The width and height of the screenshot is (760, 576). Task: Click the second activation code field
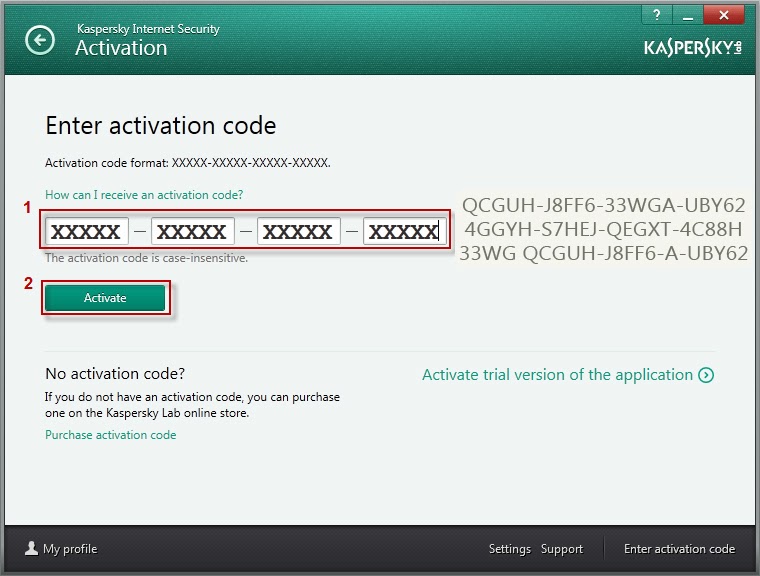tap(192, 231)
